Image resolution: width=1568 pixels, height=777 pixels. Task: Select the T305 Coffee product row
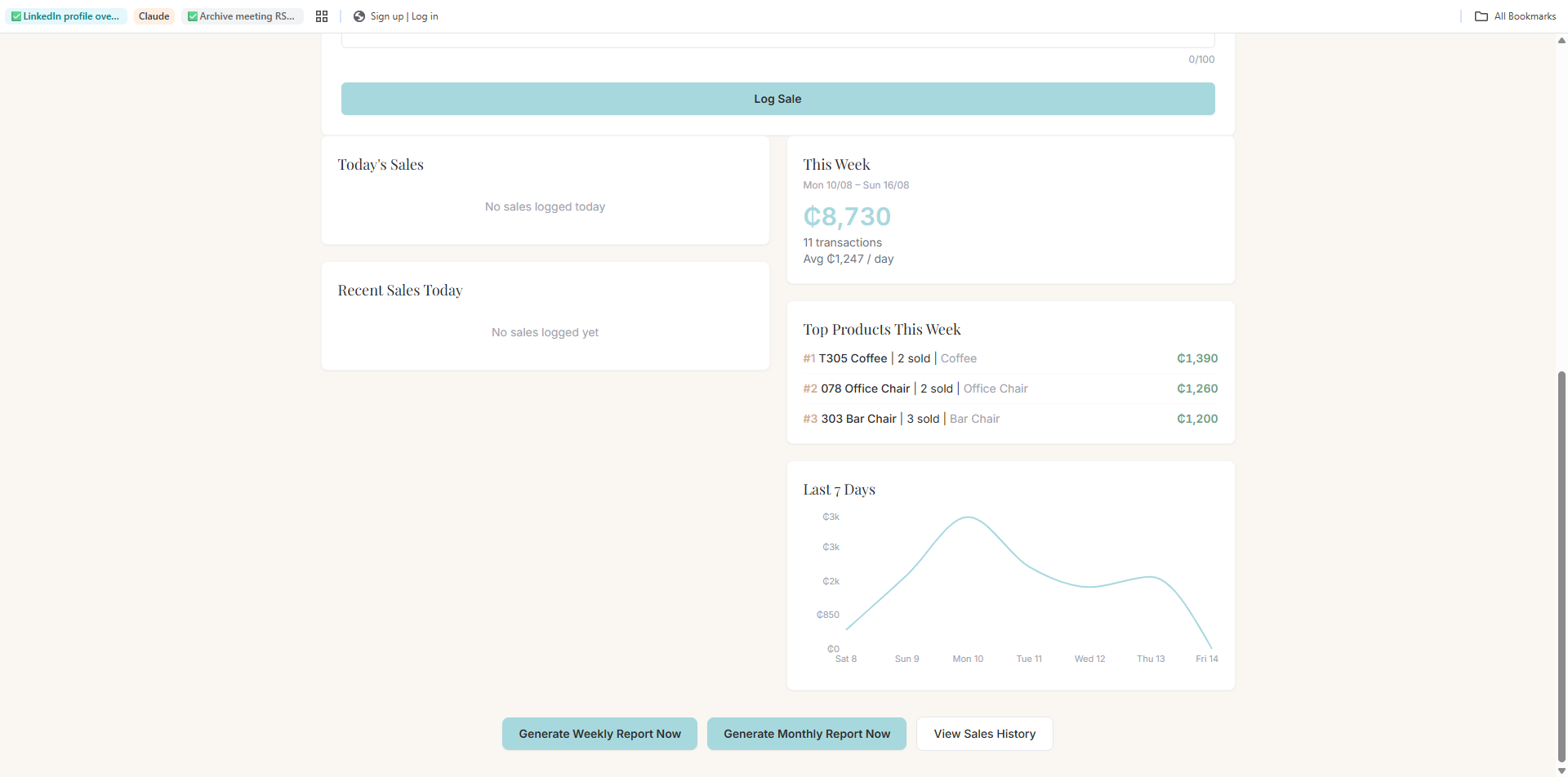point(1010,358)
